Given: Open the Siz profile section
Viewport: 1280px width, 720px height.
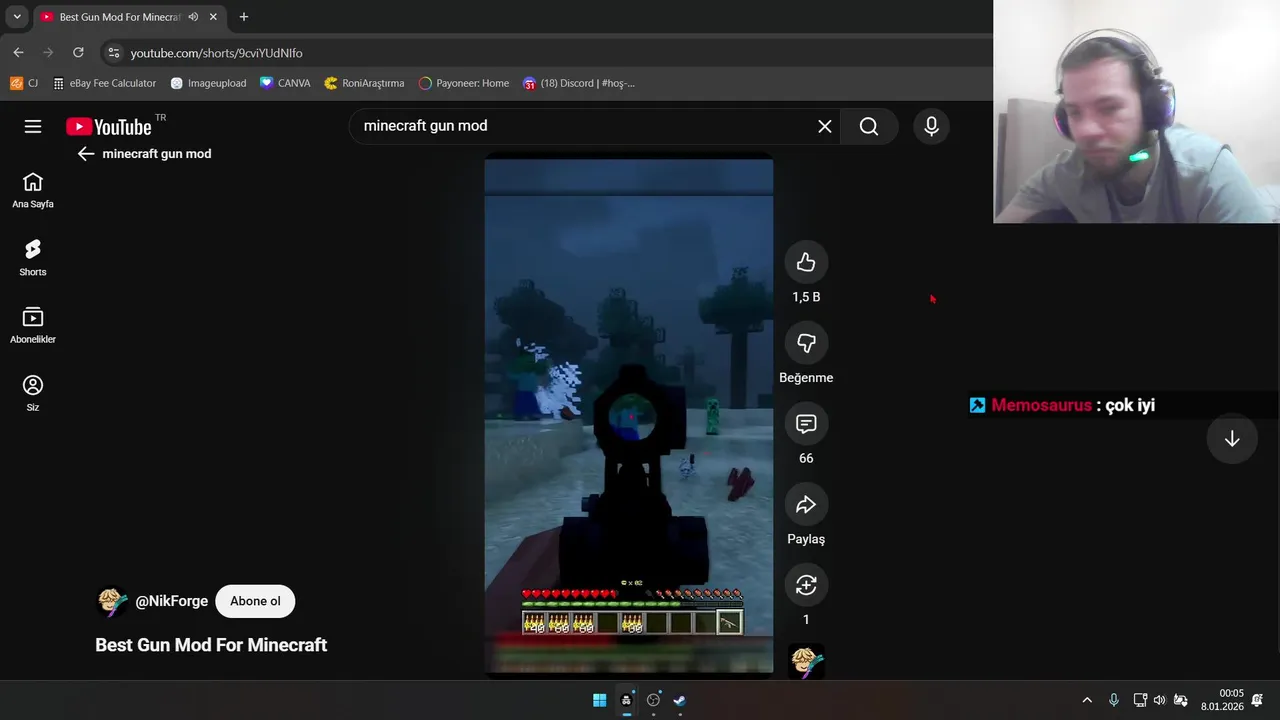Looking at the screenshot, I should coord(33,393).
